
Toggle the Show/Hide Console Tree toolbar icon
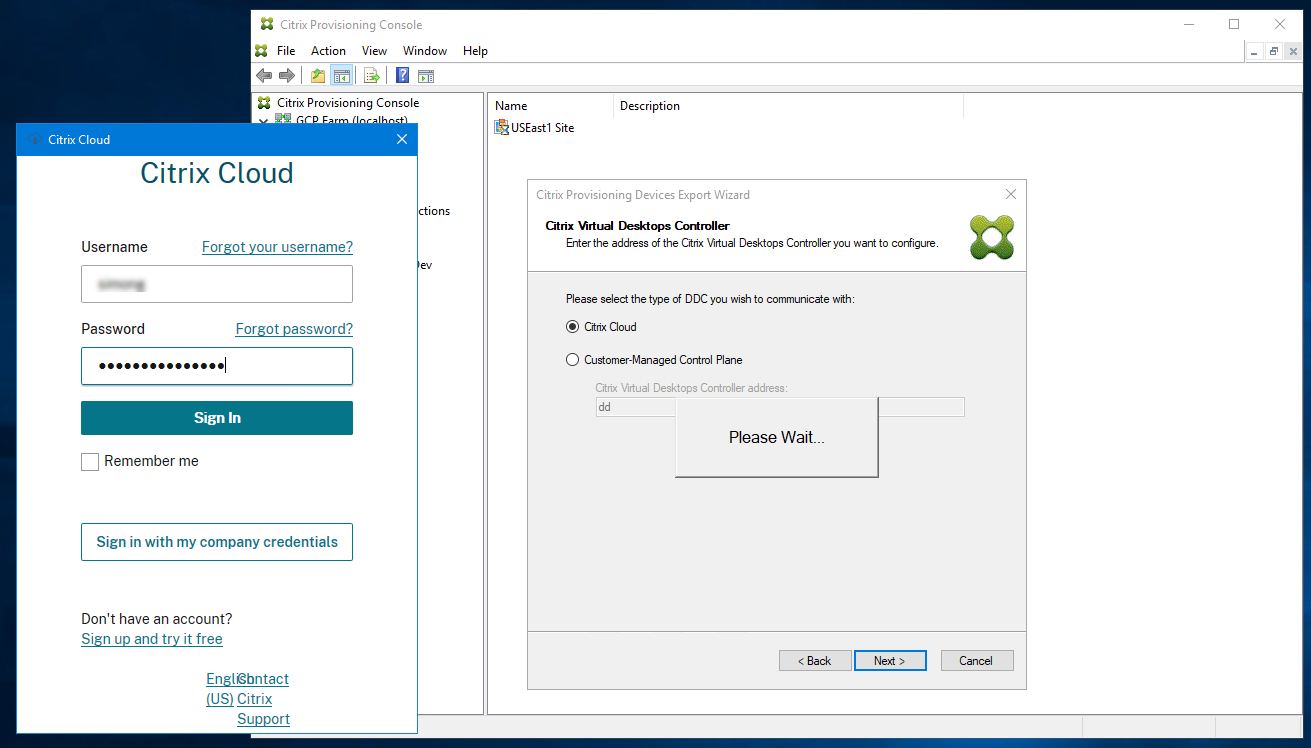pyautogui.click(x=341, y=75)
